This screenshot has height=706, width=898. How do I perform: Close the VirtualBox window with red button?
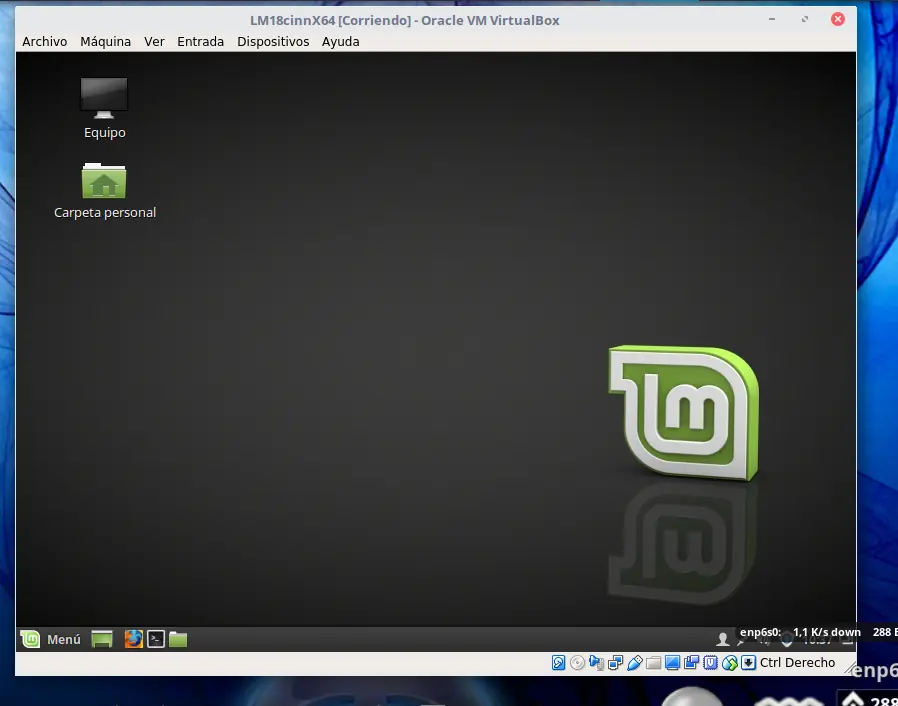click(x=838, y=19)
